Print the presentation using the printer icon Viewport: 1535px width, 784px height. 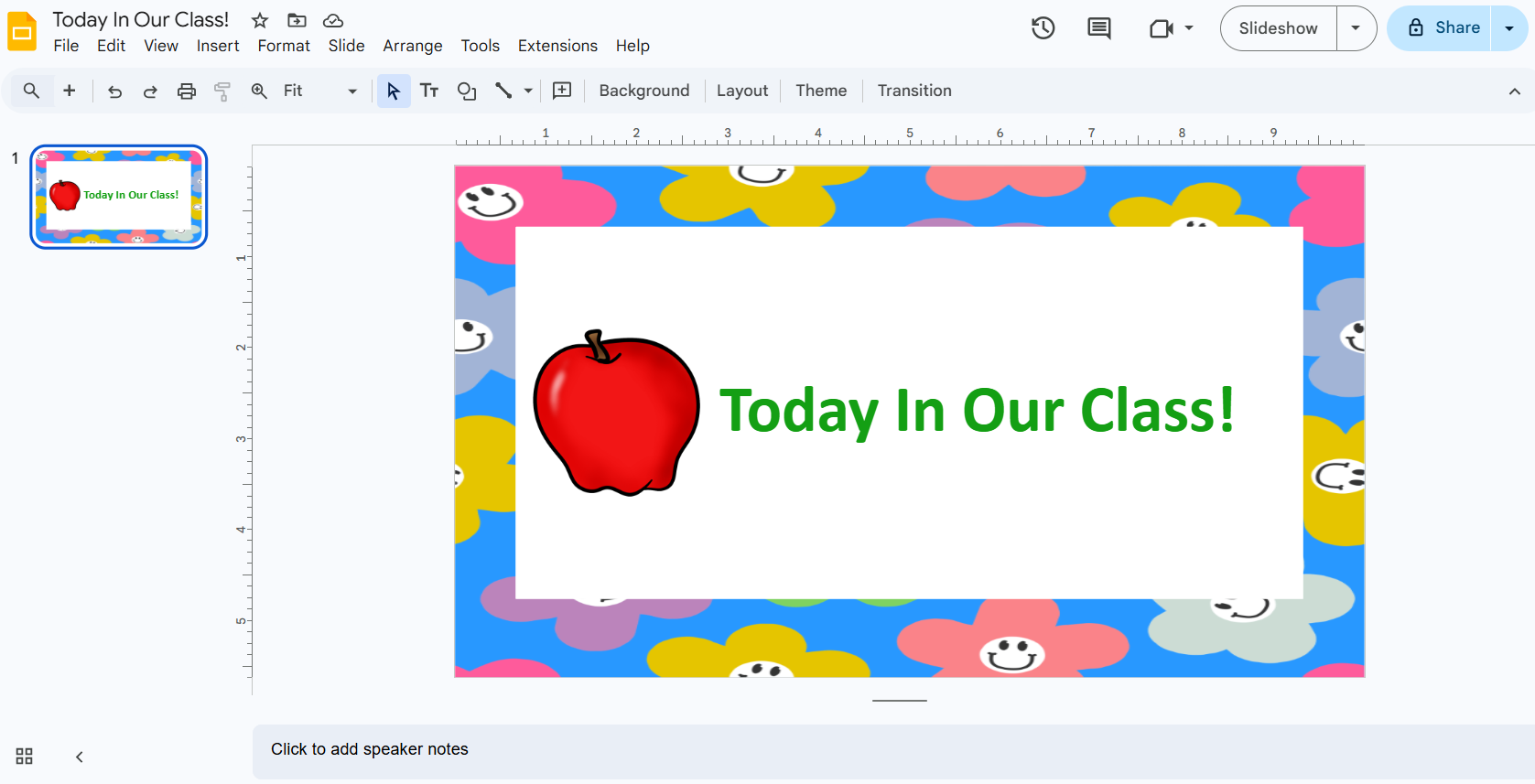tap(187, 91)
